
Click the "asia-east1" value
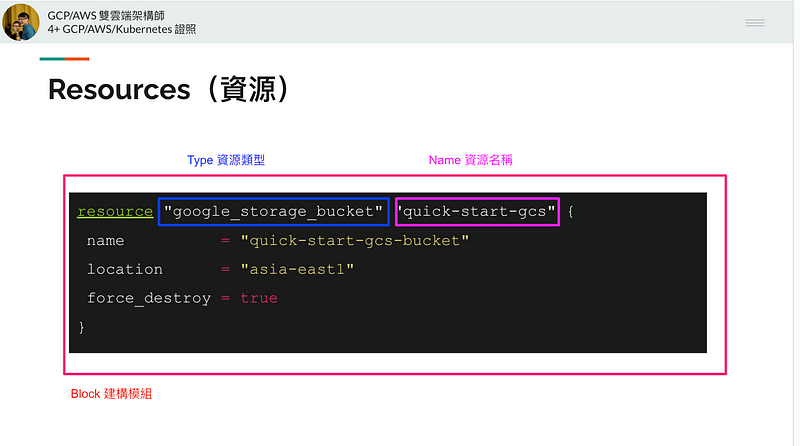297,269
